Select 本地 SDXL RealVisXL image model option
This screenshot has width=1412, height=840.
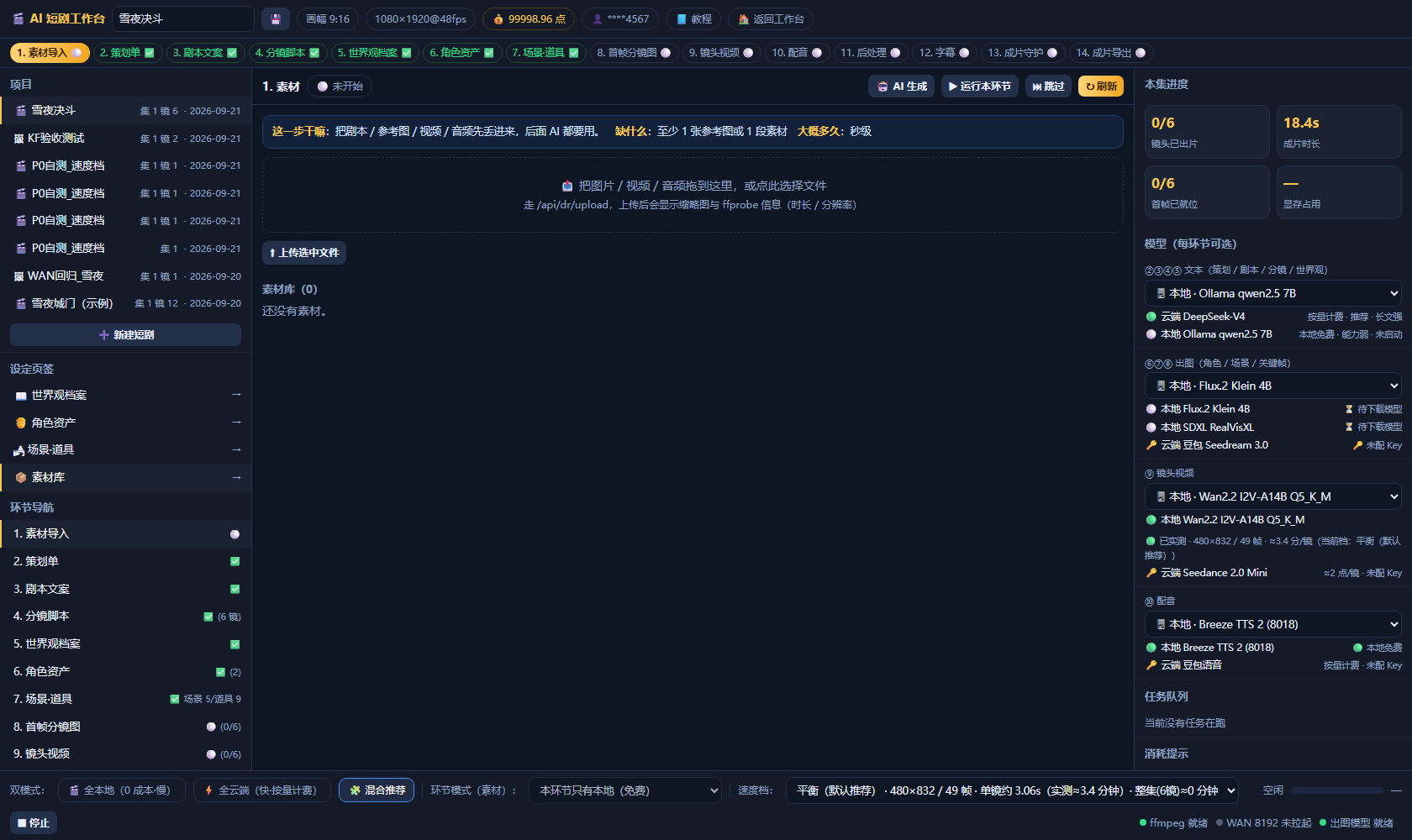1273,428
